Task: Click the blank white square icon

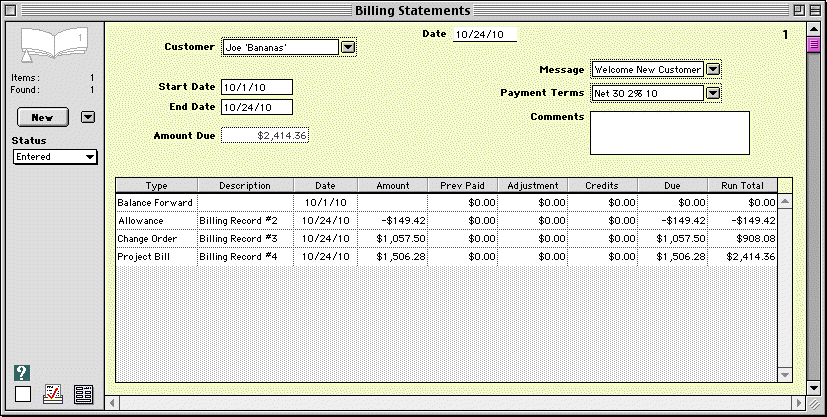Action: coord(23,394)
